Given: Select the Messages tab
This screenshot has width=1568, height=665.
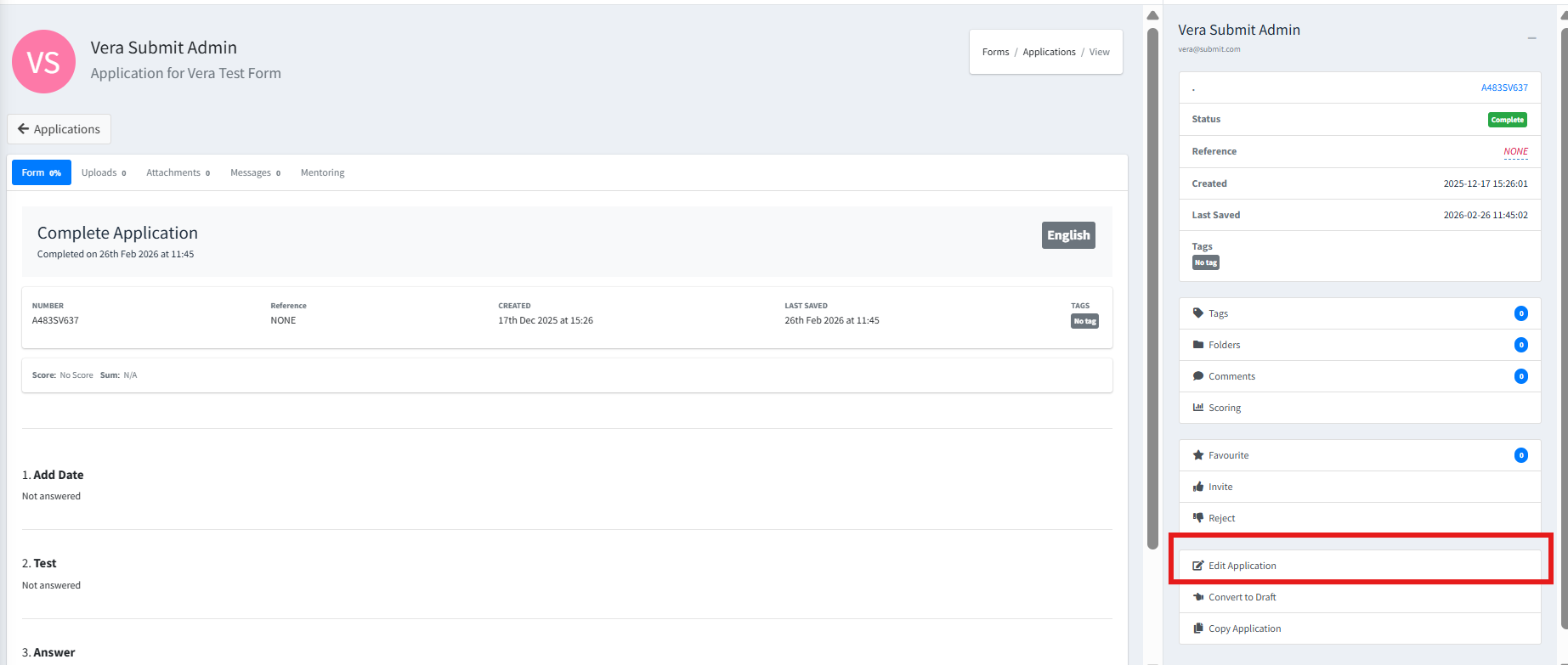Looking at the screenshot, I should click(255, 172).
